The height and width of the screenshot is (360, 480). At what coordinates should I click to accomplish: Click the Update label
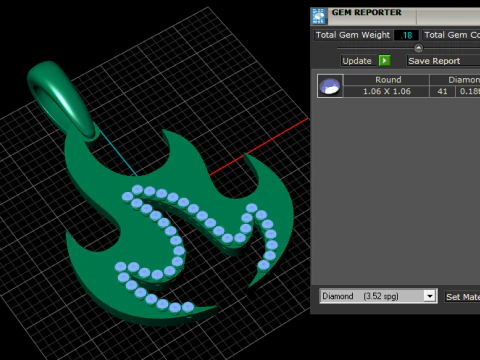357,61
